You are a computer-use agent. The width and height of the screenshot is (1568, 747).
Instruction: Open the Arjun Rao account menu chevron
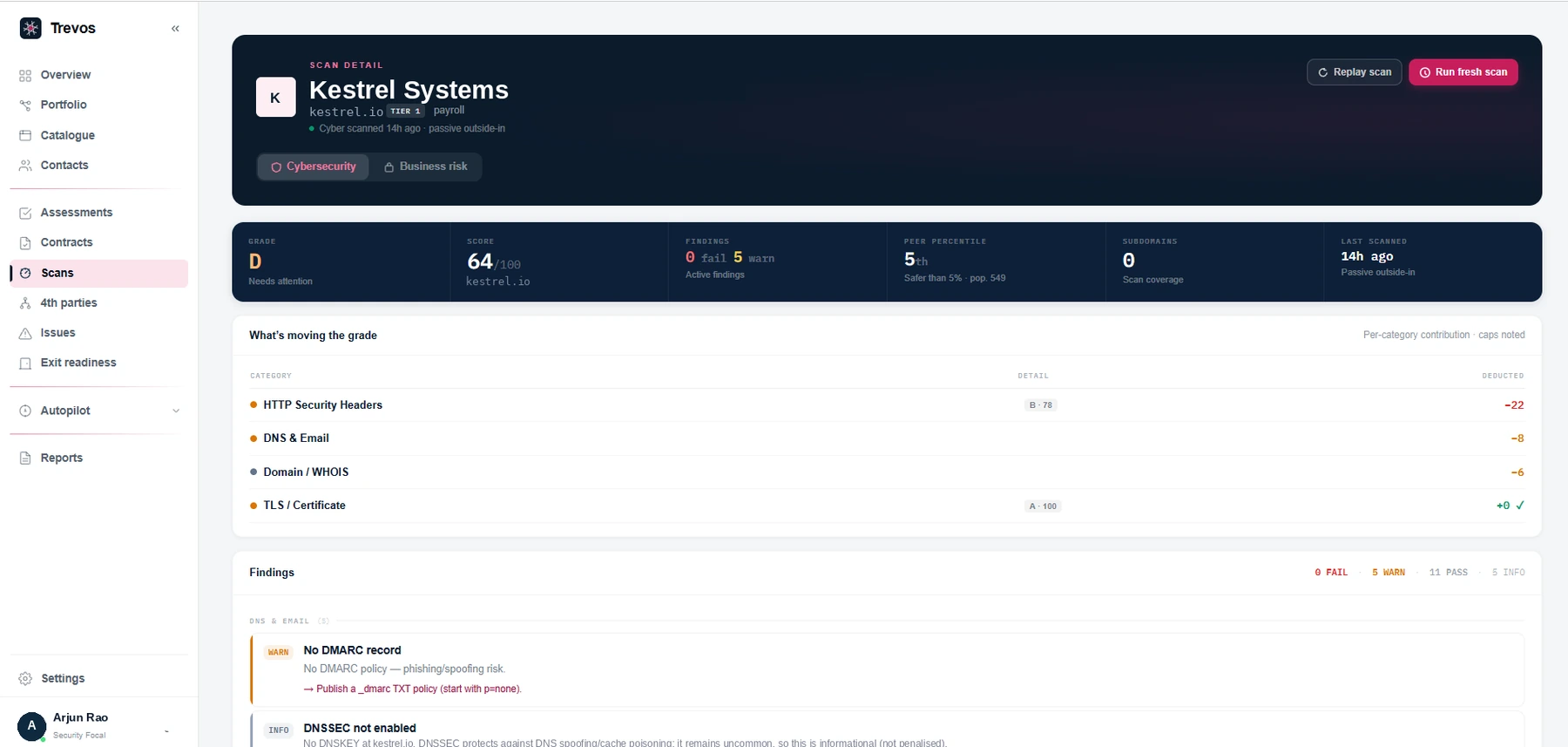pos(166,730)
